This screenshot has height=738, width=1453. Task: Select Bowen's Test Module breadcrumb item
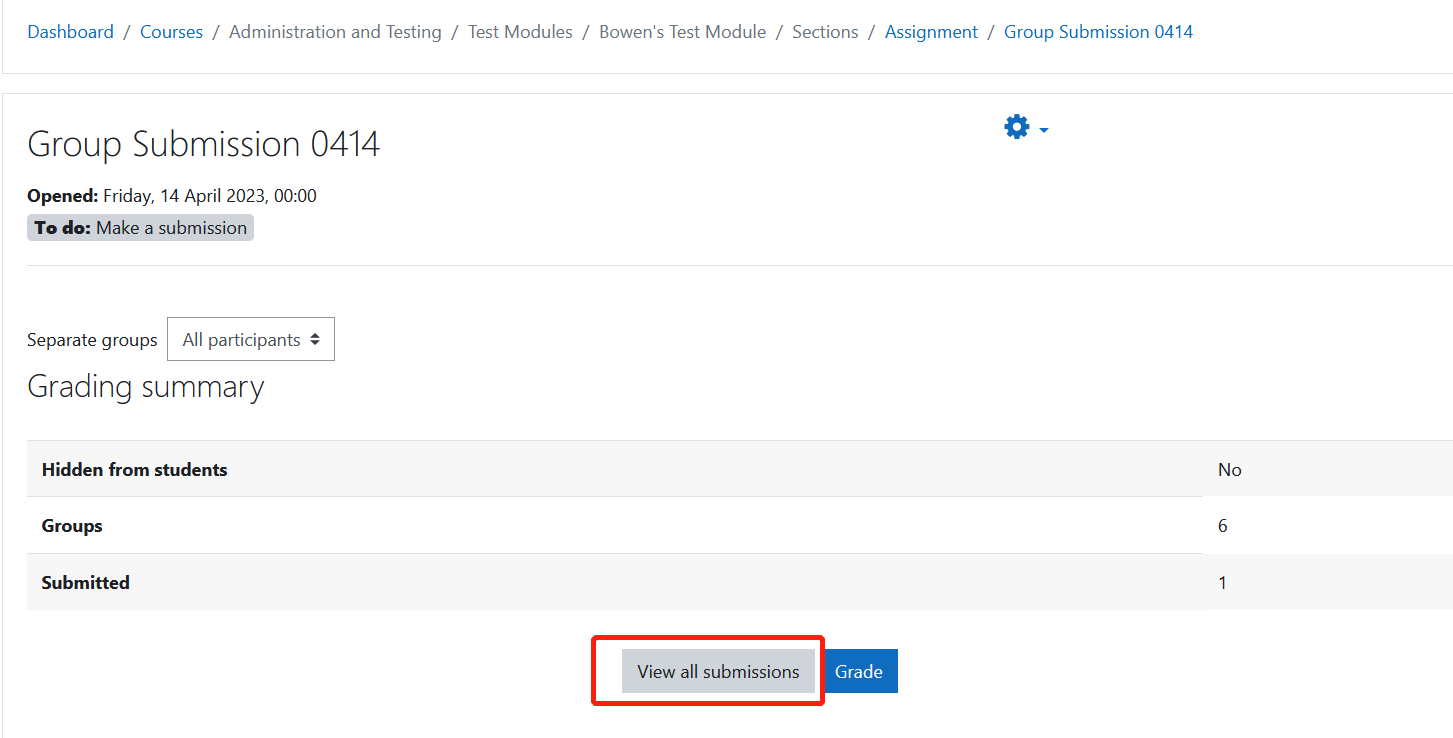(682, 32)
